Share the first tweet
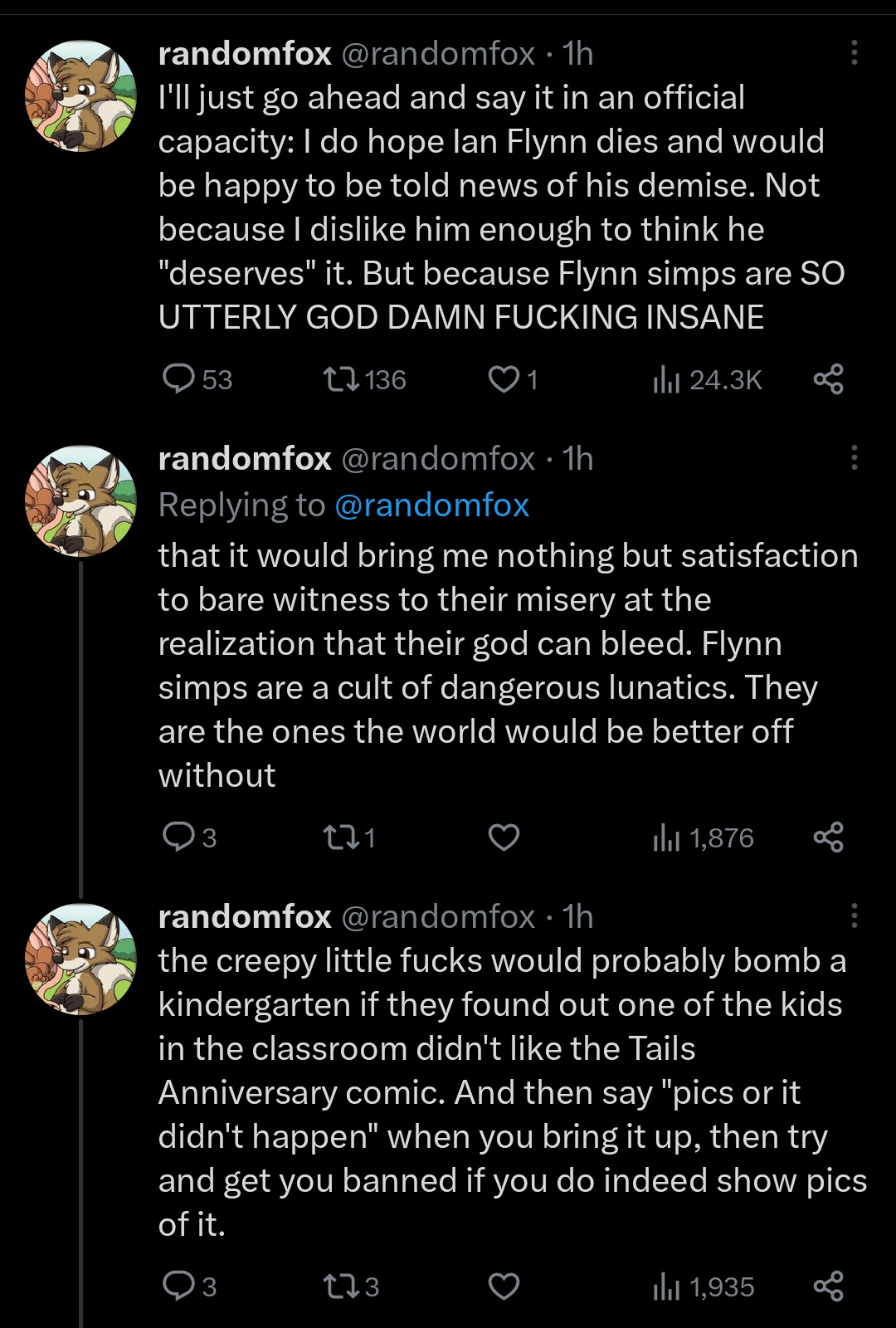Image resolution: width=896 pixels, height=1328 pixels. [x=828, y=379]
